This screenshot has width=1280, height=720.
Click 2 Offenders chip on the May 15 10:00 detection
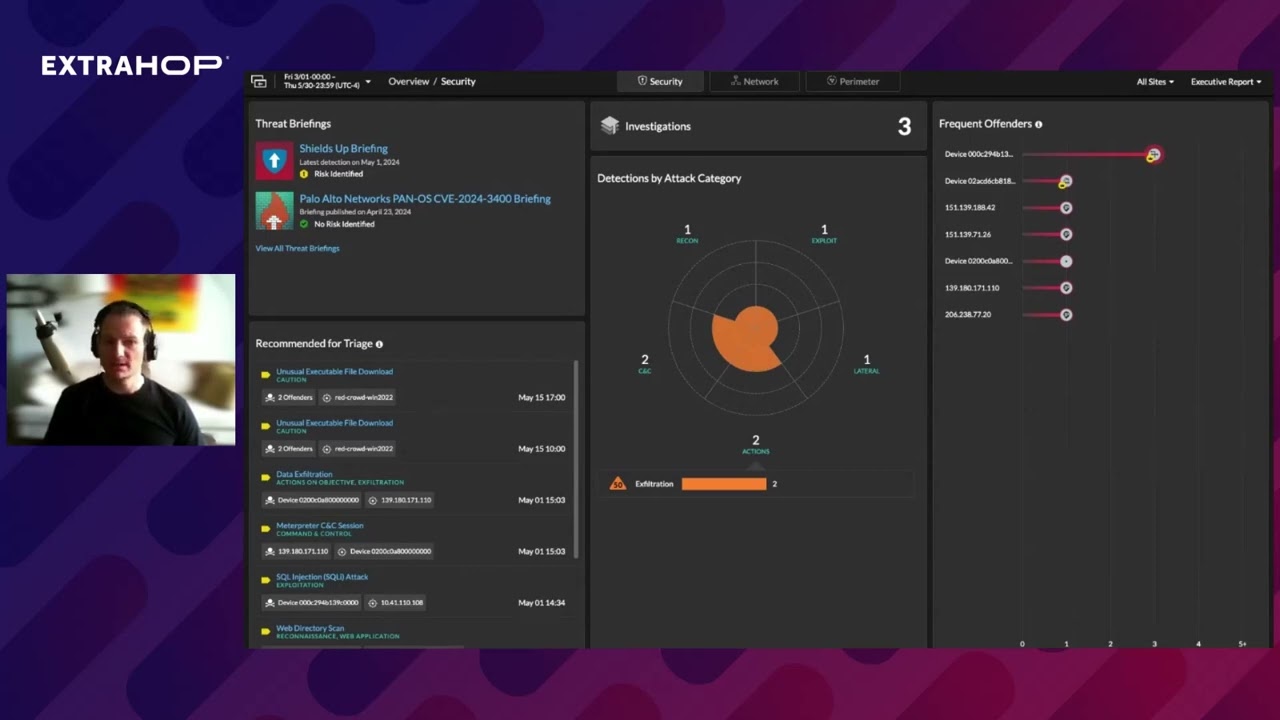click(x=289, y=449)
